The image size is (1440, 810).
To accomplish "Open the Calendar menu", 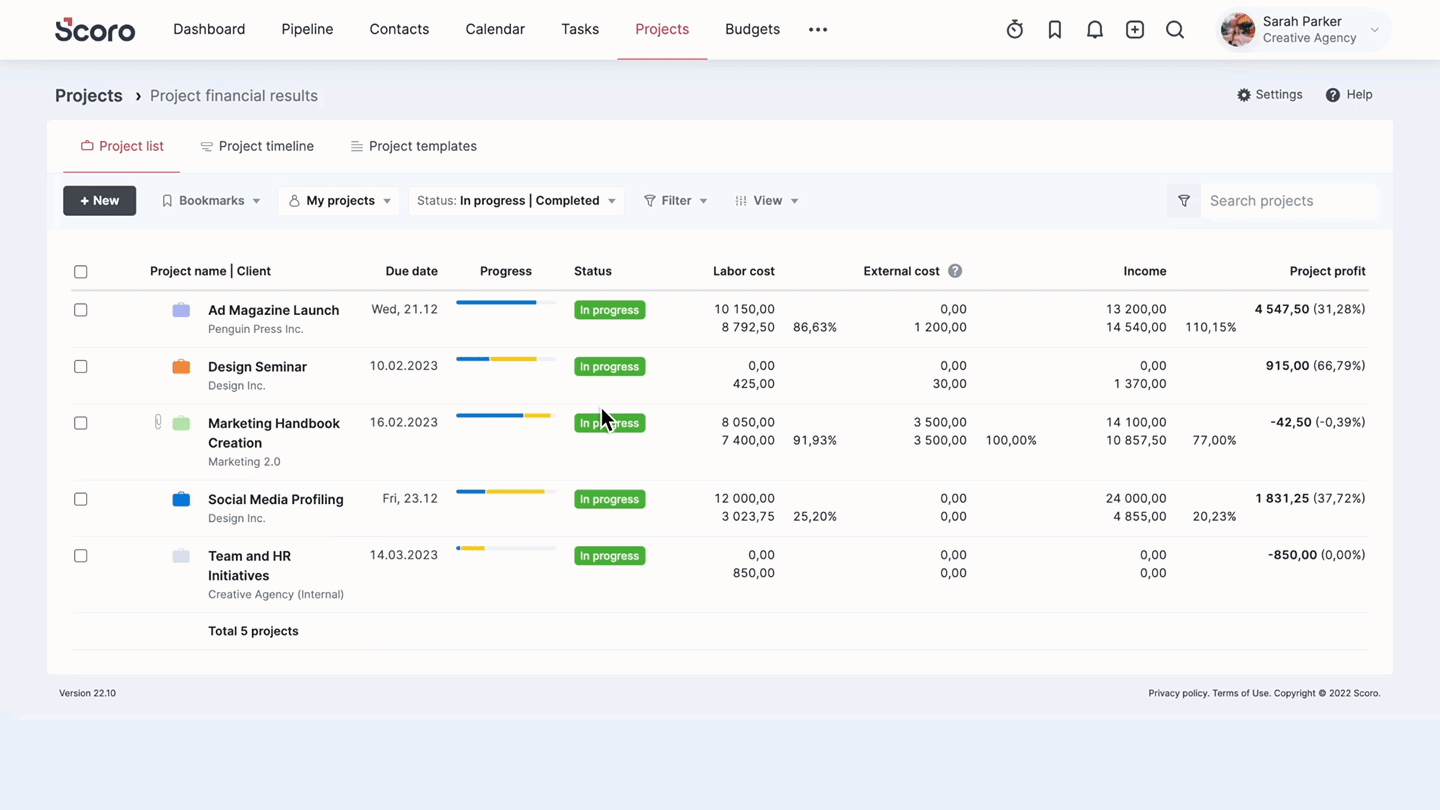I will [495, 30].
